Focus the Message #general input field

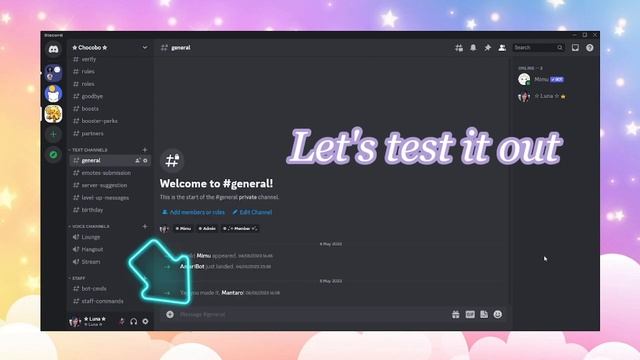[314, 314]
